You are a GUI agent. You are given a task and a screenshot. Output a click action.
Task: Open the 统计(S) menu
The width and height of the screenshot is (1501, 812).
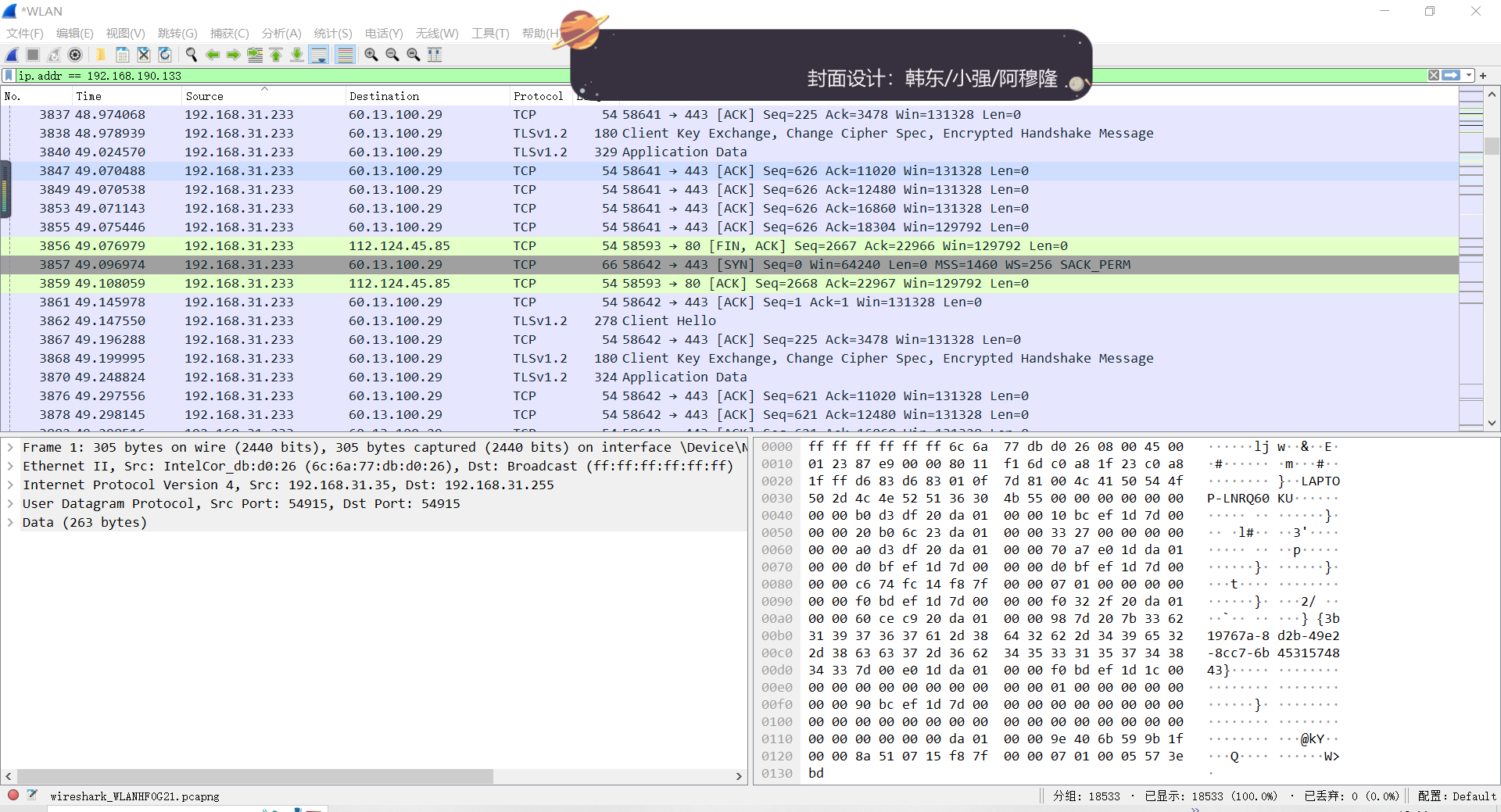[333, 34]
